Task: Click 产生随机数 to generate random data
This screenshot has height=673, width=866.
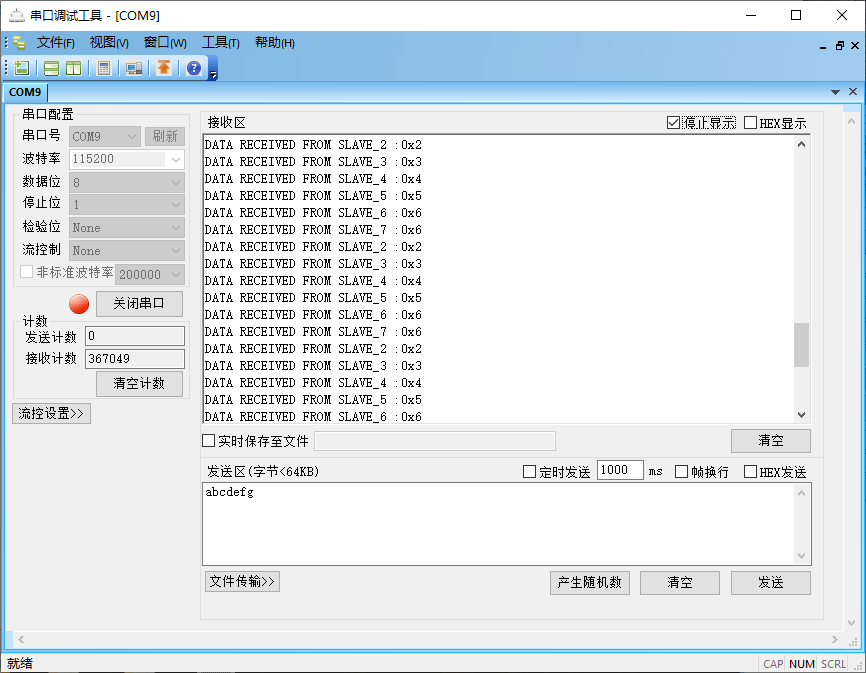Action: (589, 582)
